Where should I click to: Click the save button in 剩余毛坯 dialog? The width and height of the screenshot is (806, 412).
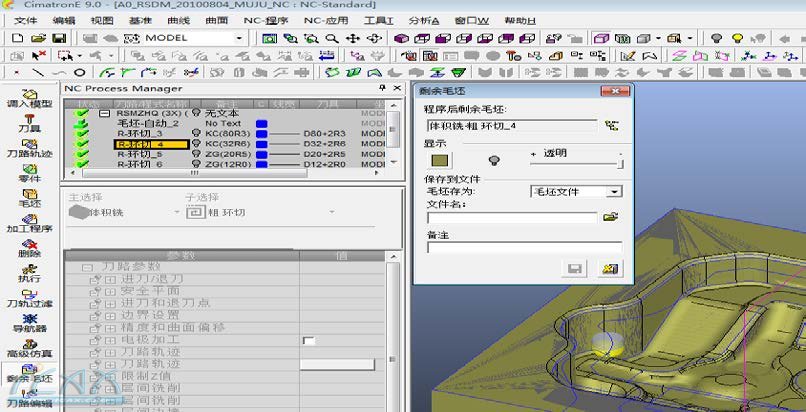click(x=575, y=269)
